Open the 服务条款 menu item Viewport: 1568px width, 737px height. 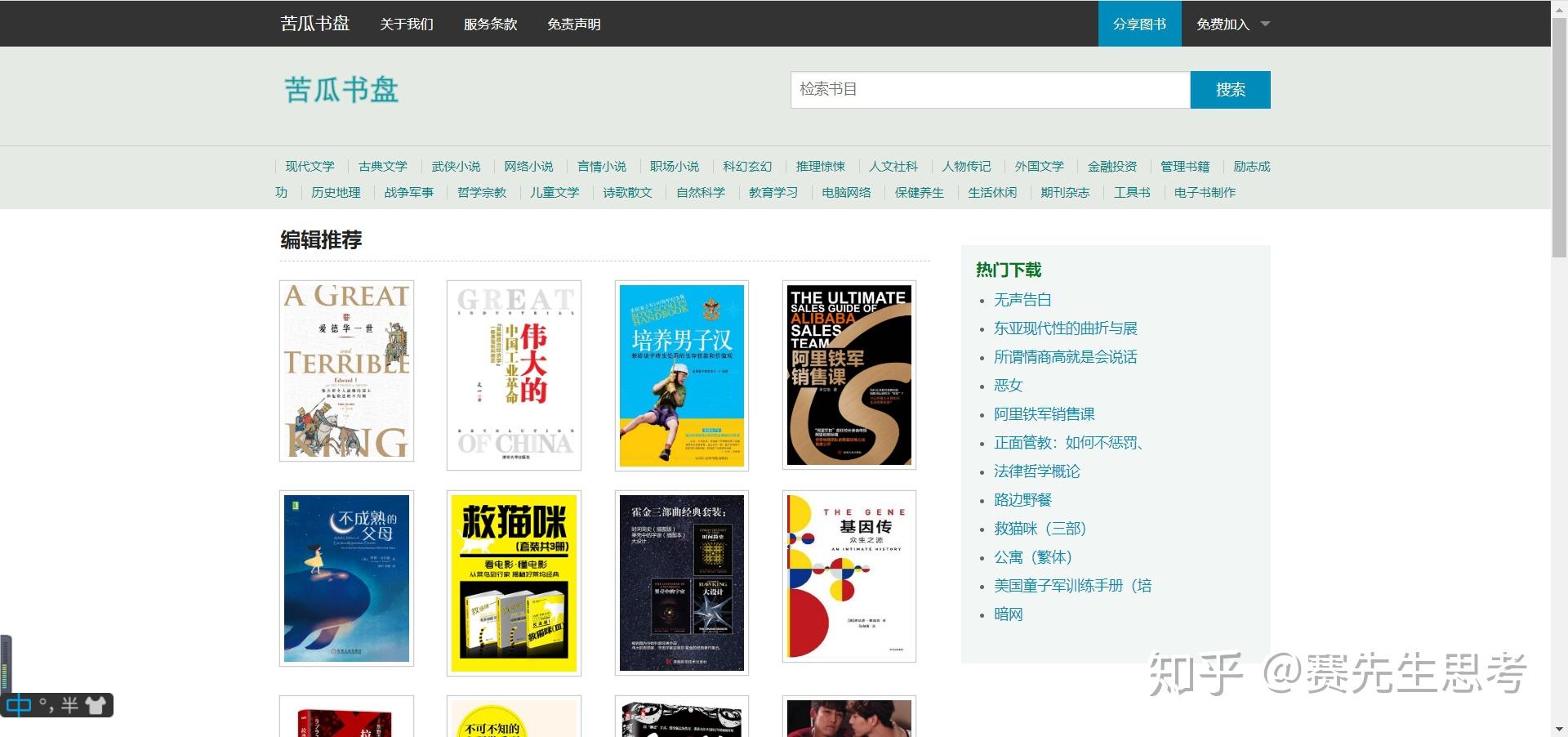tap(489, 24)
